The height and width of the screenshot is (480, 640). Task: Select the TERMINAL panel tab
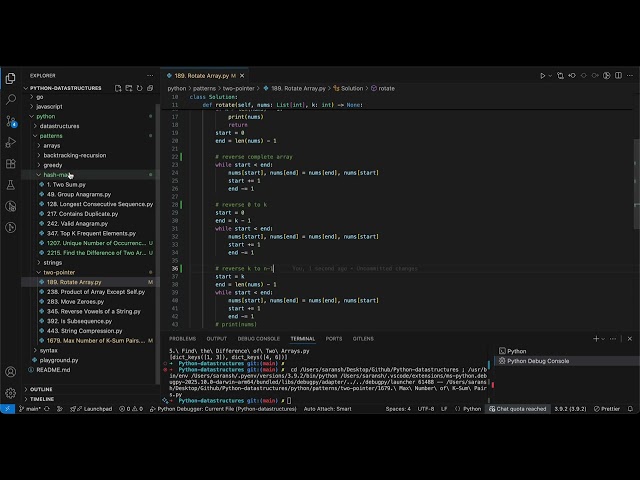[302, 339]
